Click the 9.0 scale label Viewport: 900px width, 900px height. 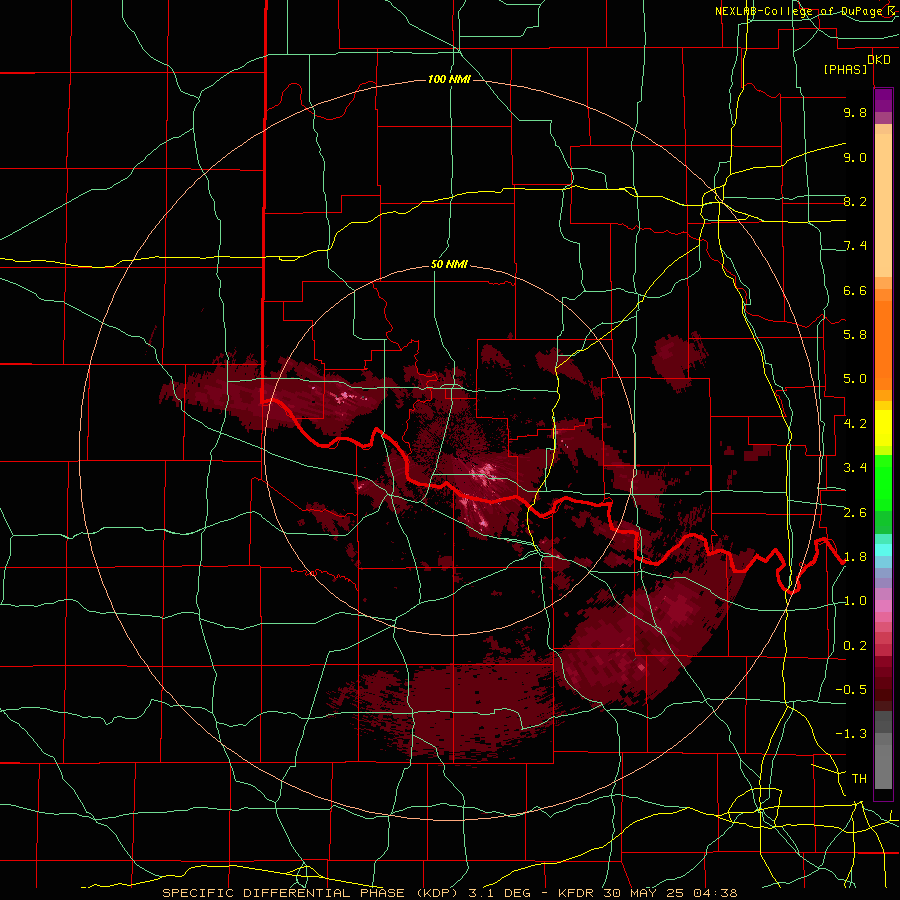pyautogui.click(x=855, y=157)
